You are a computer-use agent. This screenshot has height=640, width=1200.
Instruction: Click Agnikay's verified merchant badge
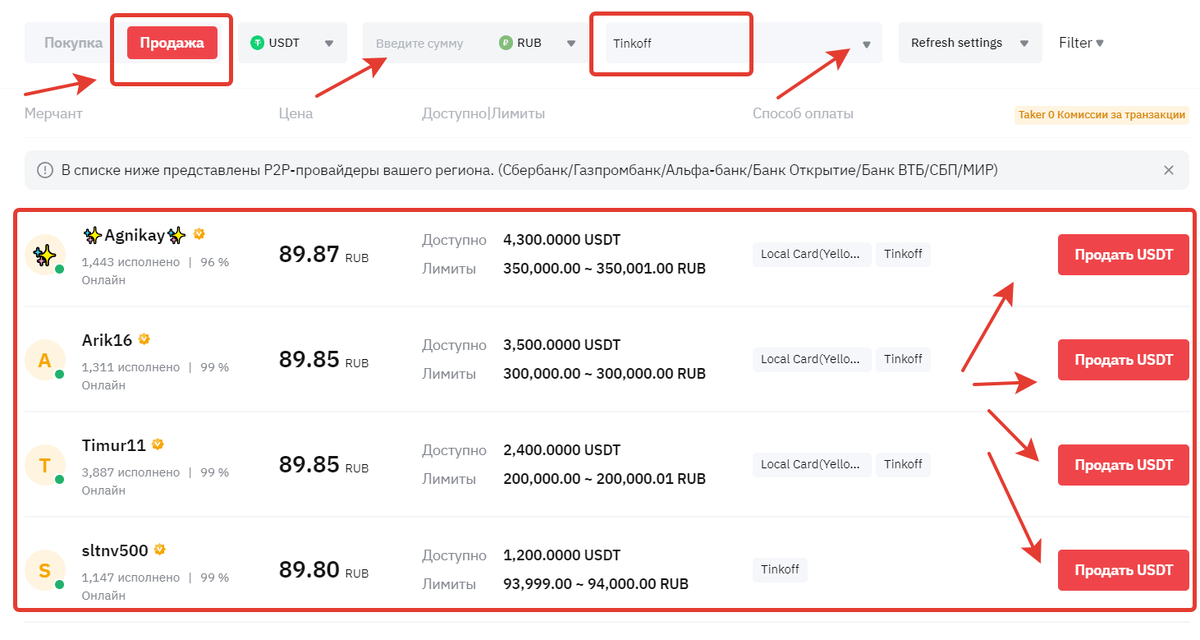coord(199,234)
